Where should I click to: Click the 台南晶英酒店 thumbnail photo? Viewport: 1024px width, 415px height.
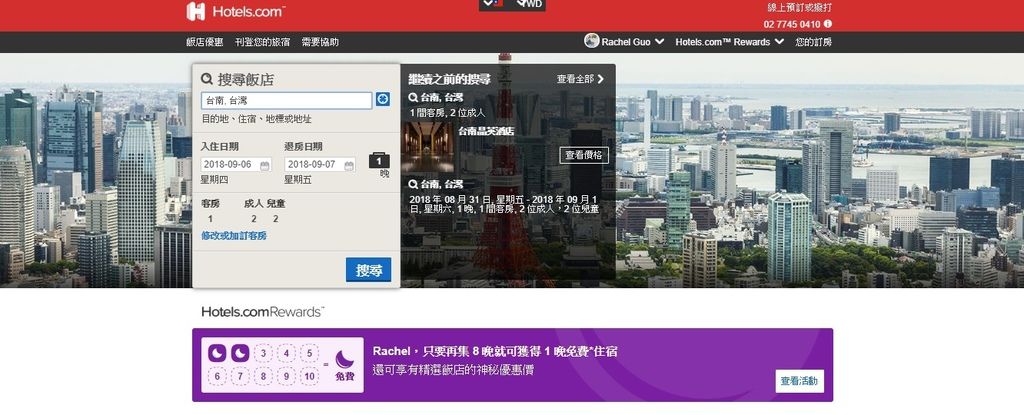point(428,148)
